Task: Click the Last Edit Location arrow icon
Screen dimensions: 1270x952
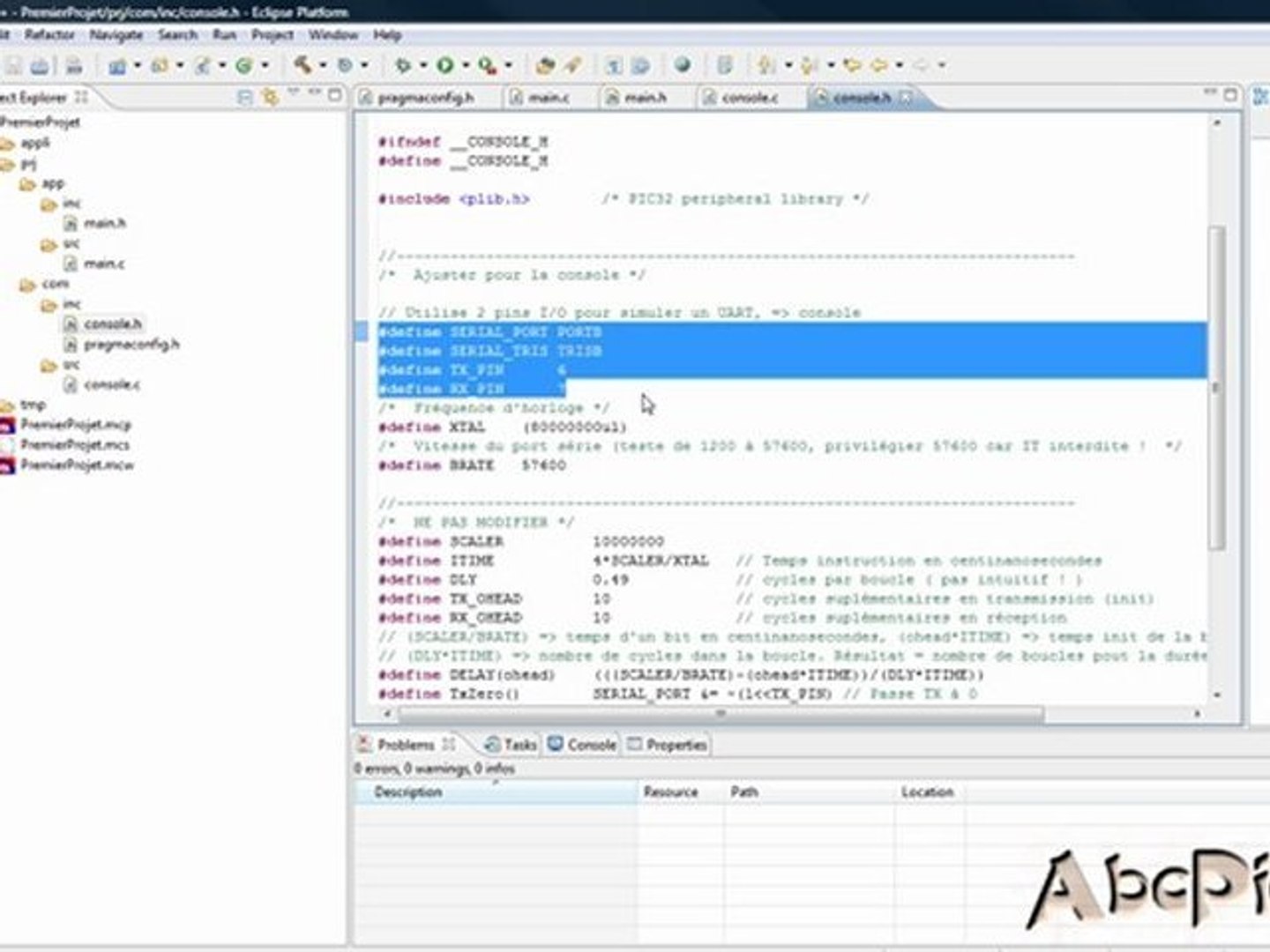Action: 852,65
